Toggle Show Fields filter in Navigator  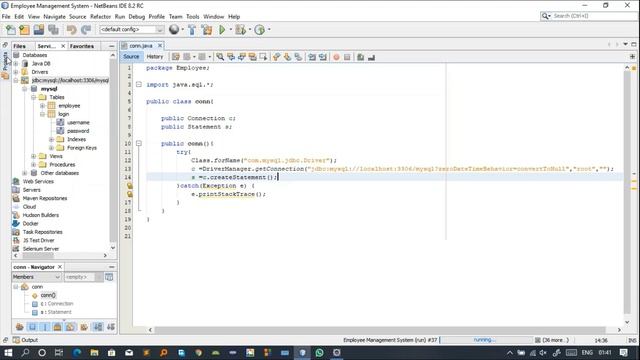[32, 327]
